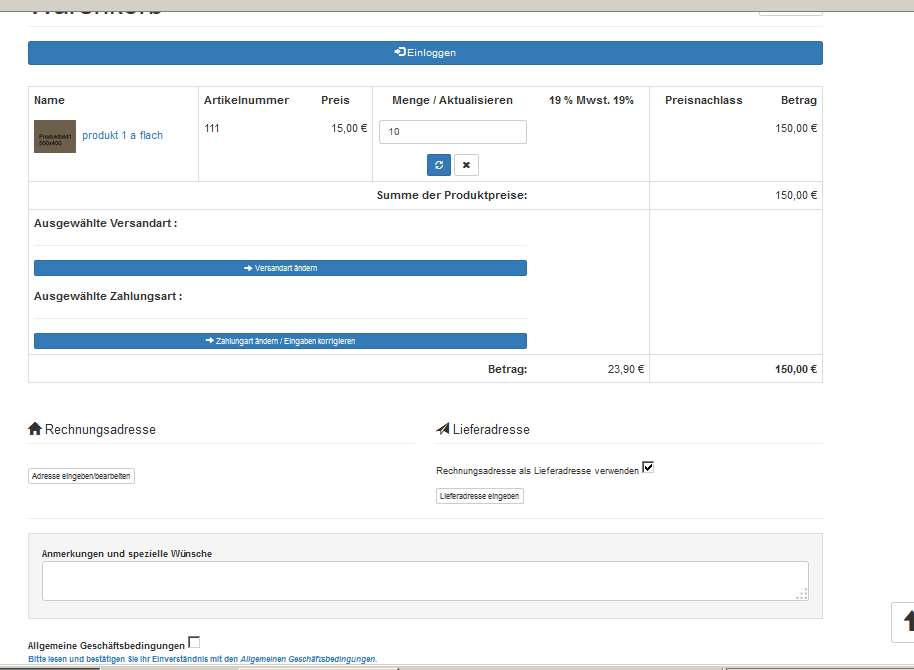Open the Allgemeinen Geschäftsbedingungen terms link
The width and height of the screenshot is (914, 670).
pos(307,659)
